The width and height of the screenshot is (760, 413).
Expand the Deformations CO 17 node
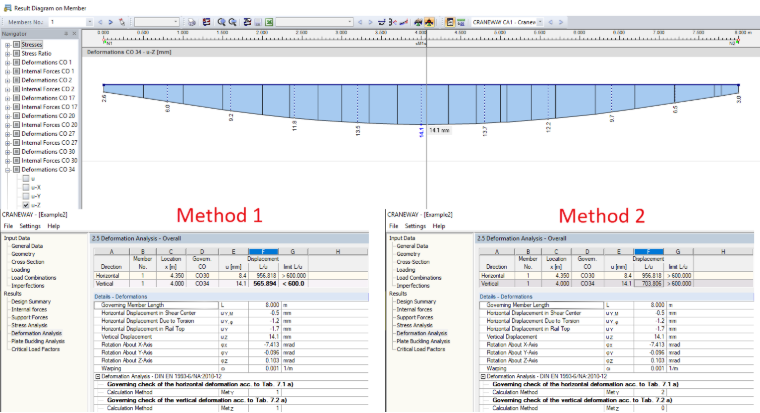8,98
